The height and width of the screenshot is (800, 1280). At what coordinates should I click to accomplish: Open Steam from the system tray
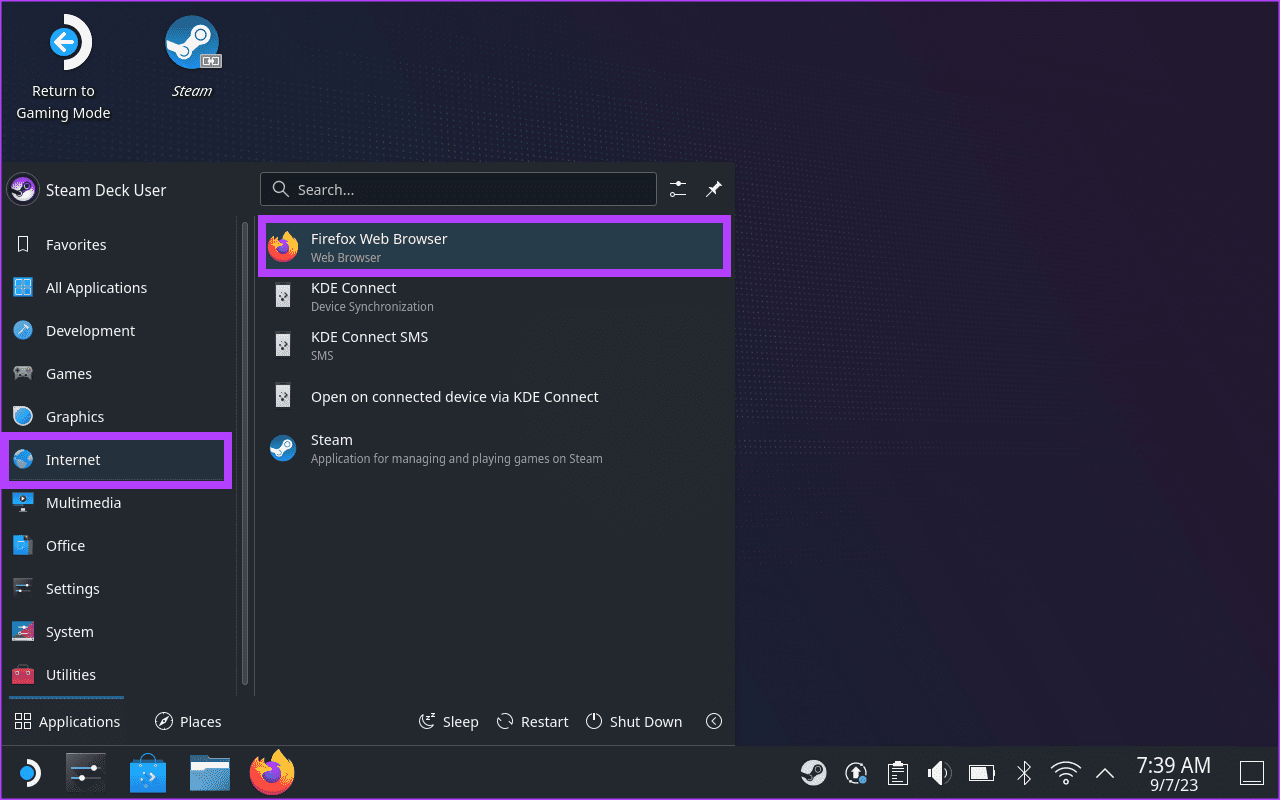[813, 772]
